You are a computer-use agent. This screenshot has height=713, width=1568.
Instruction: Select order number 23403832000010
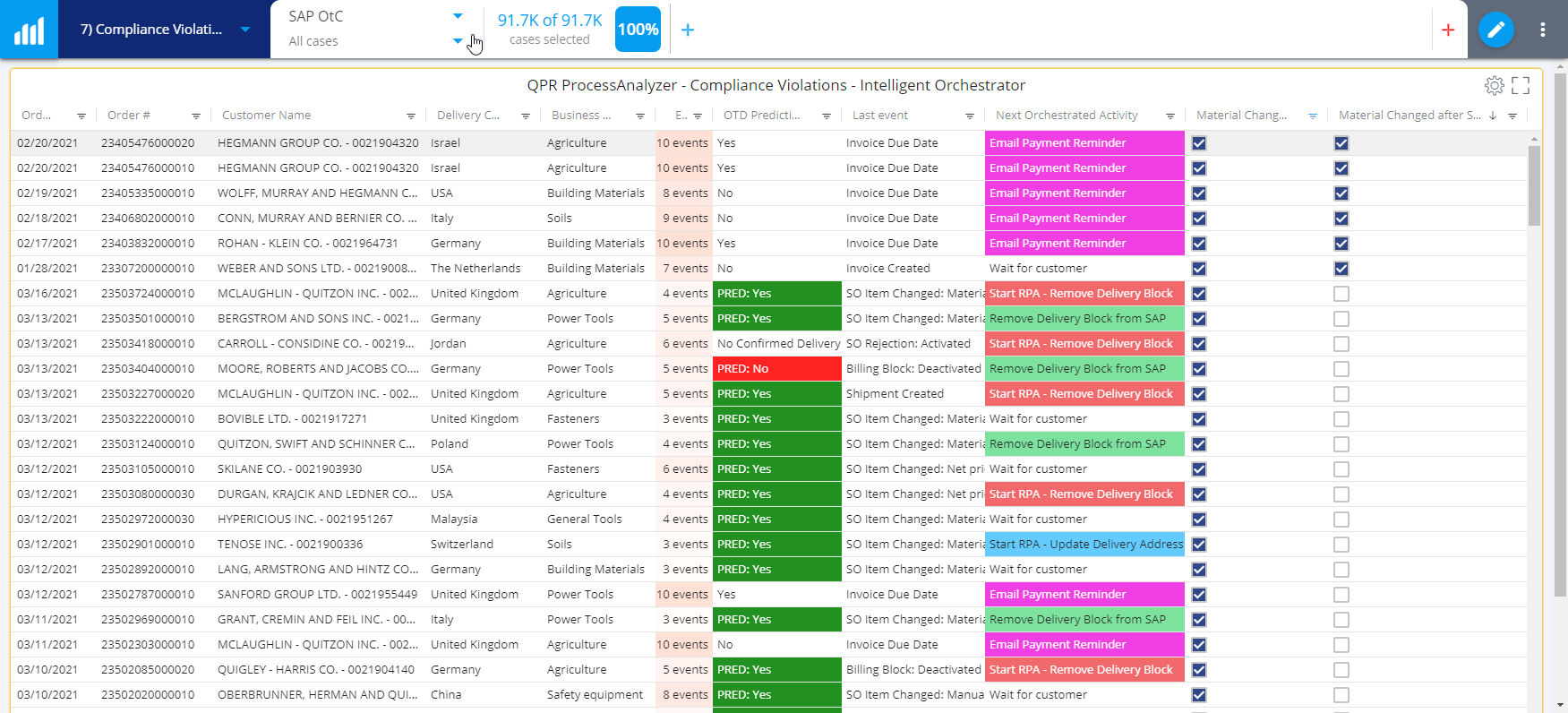coord(148,244)
